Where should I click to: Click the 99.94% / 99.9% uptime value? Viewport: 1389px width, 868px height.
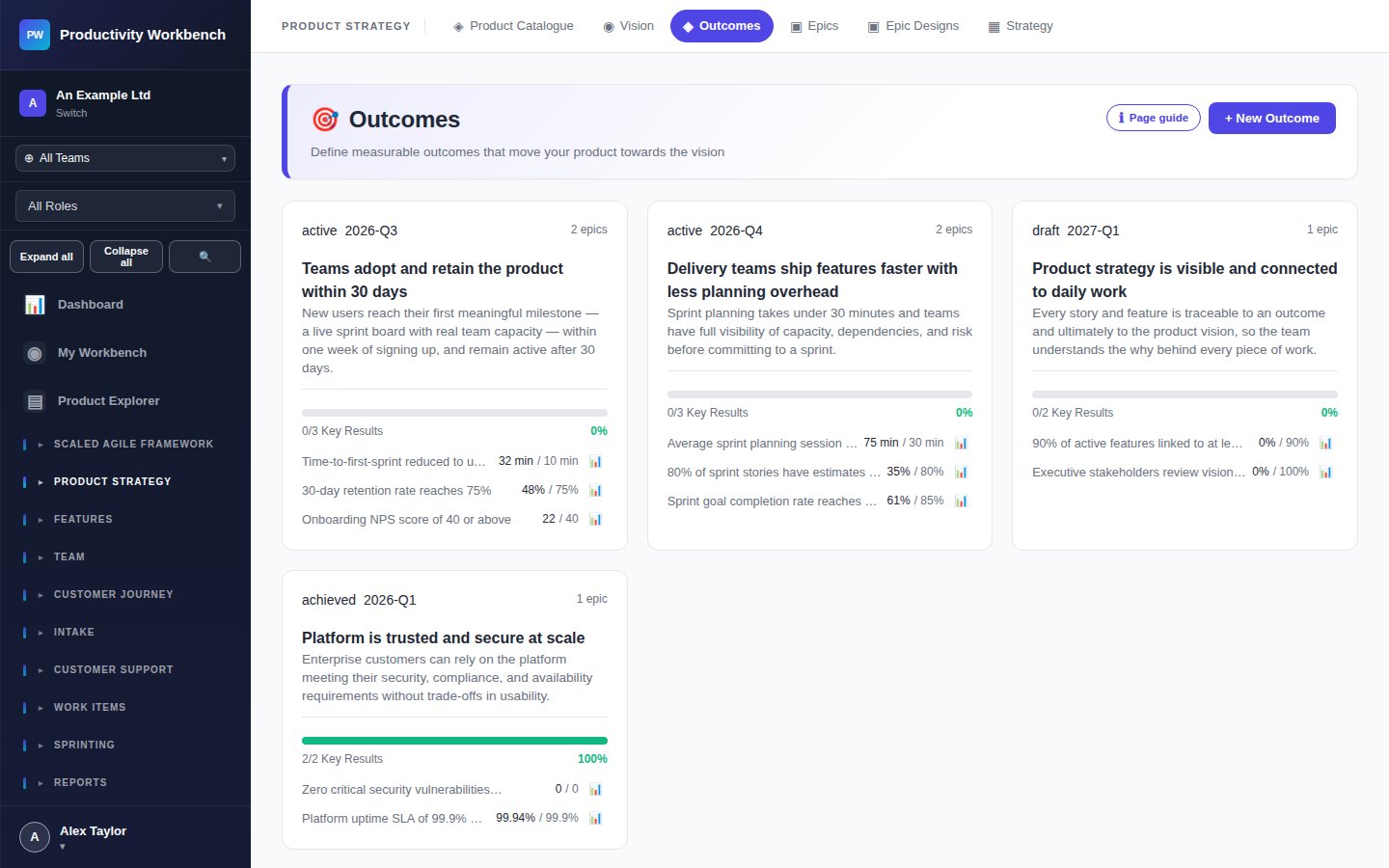point(537,818)
